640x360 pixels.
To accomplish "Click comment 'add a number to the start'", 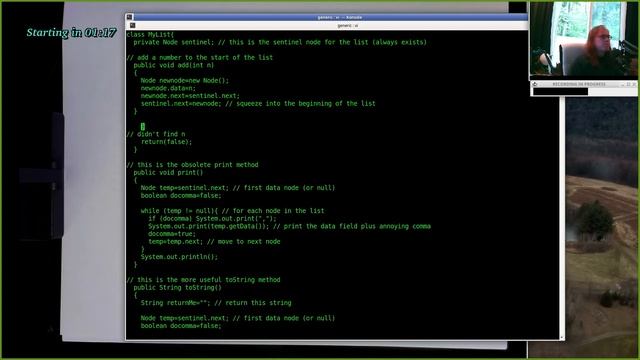I will point(200,58).
